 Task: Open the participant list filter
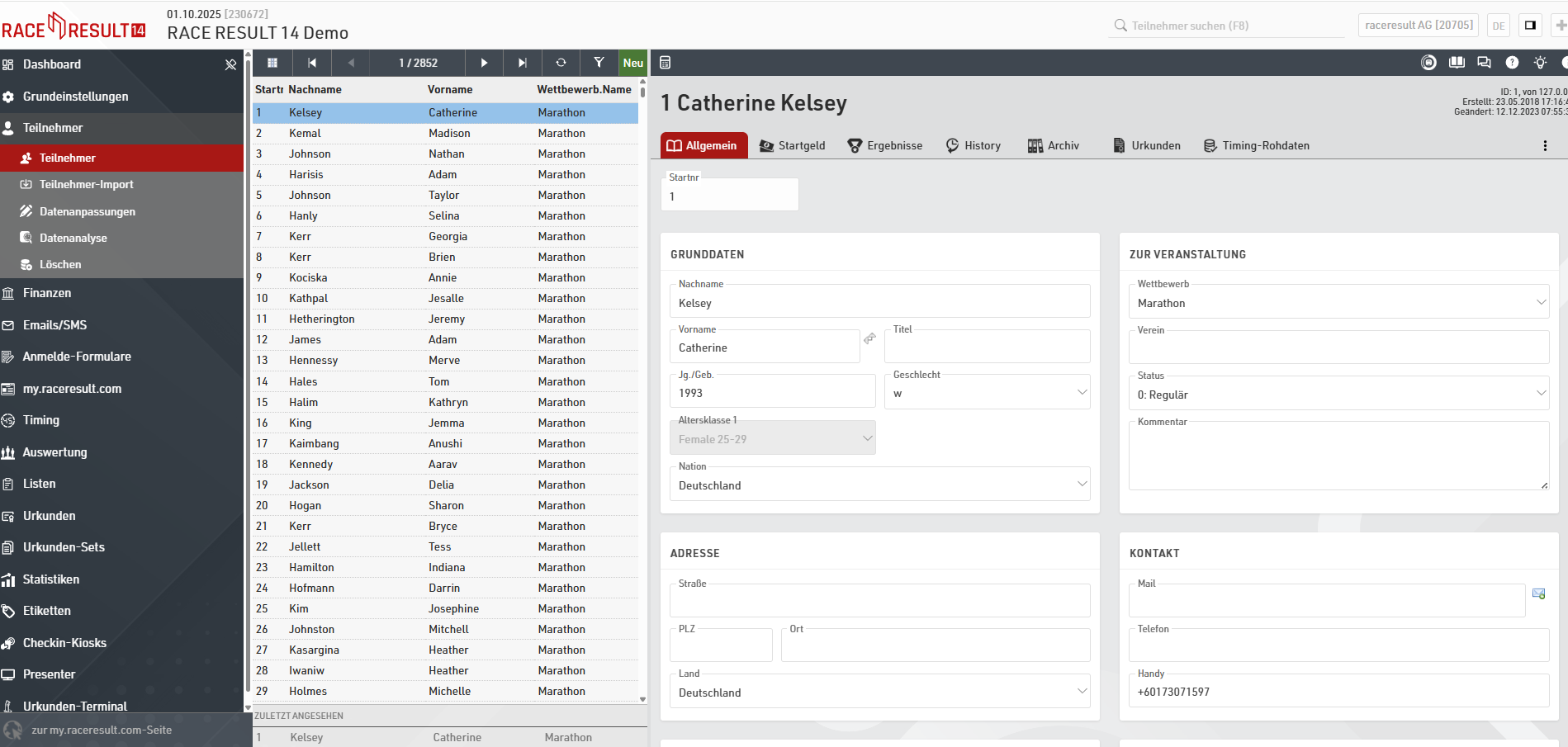tap(599, 63)
